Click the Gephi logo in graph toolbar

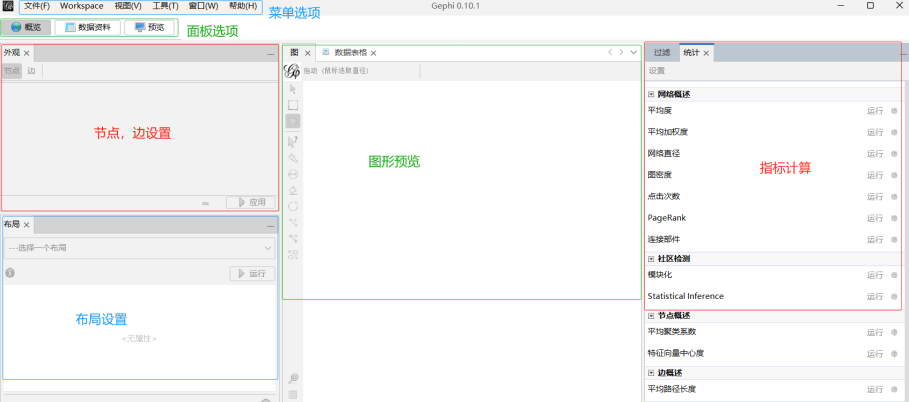(x=292, y=71)
